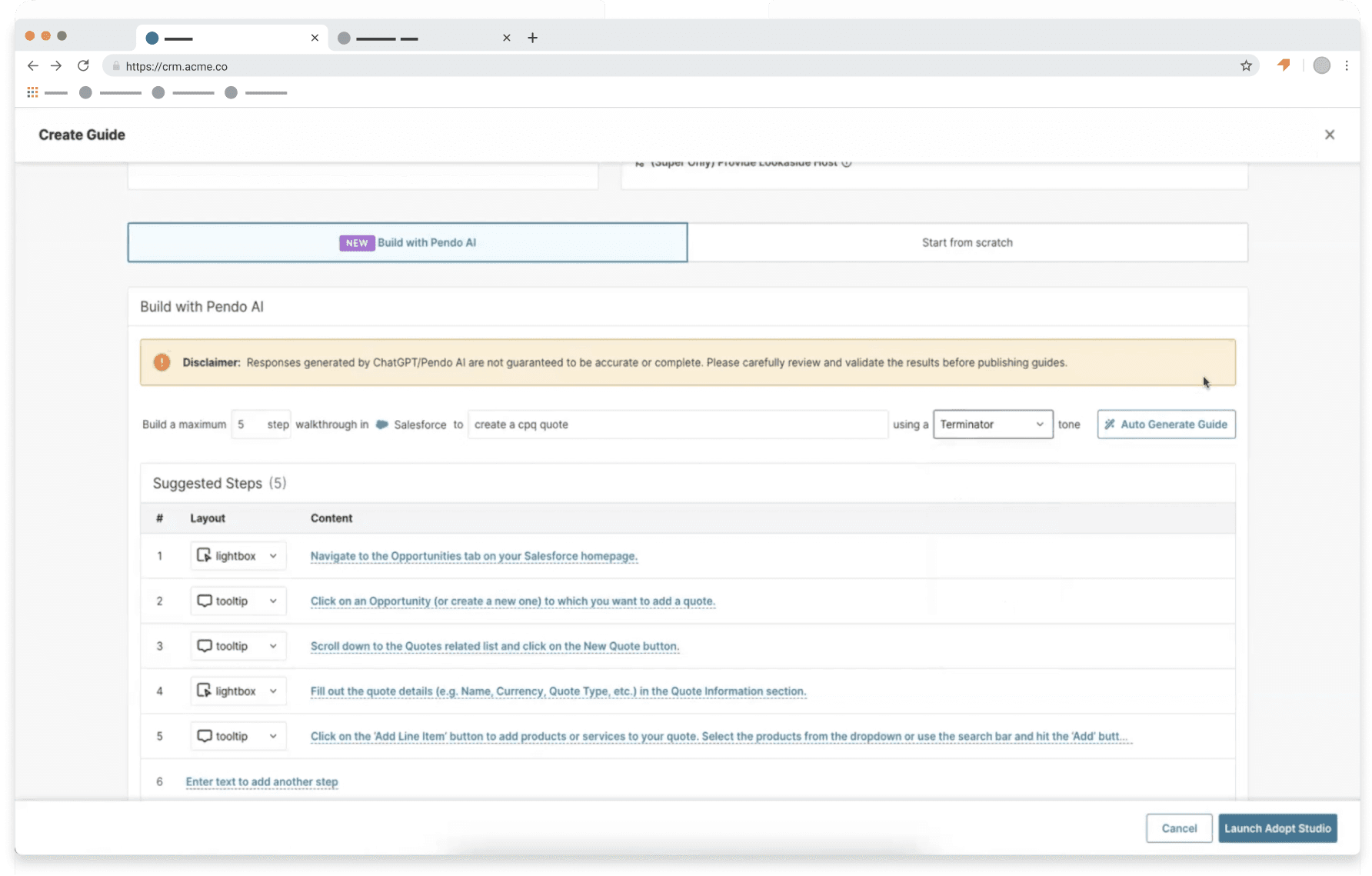Image resolution: width=1372 pixels, height=876 pixels.
Task: Edit step 1 Navigate to the Opportunities tab text
Action: (474, 556)
